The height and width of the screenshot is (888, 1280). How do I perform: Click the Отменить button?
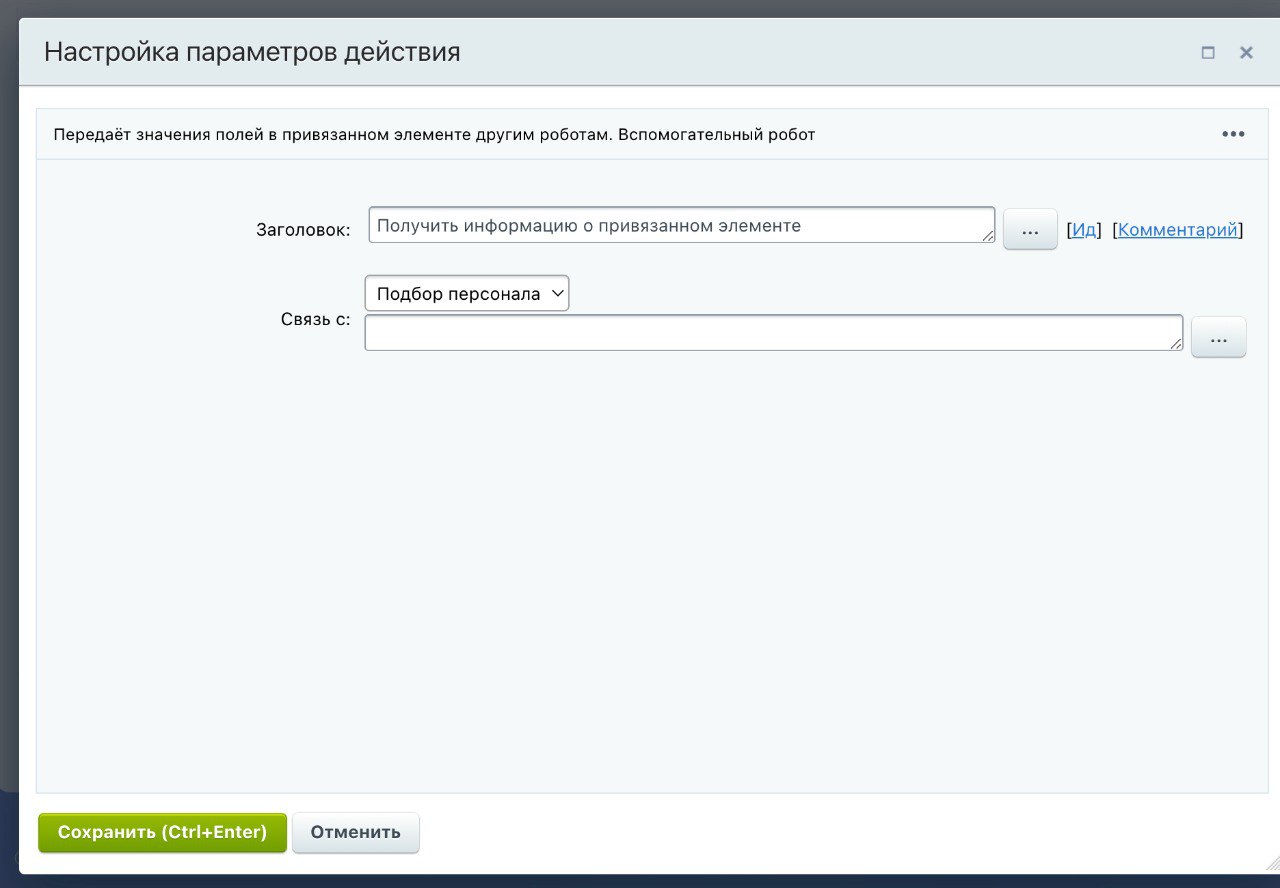tap(356, 832)
